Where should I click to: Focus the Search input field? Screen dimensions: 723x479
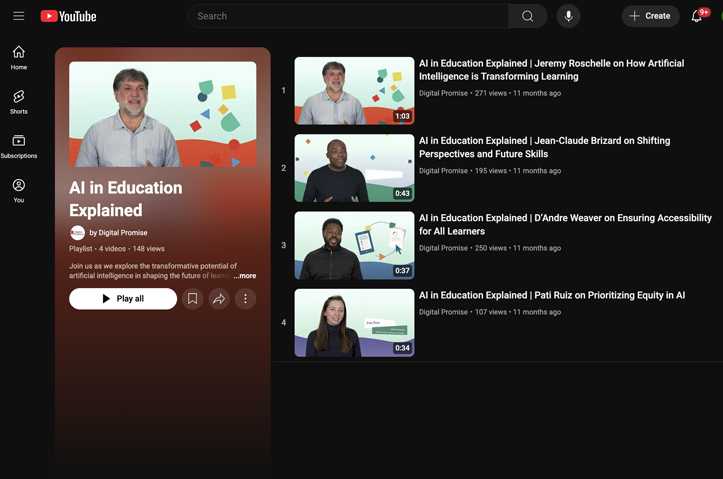[348, 16]
